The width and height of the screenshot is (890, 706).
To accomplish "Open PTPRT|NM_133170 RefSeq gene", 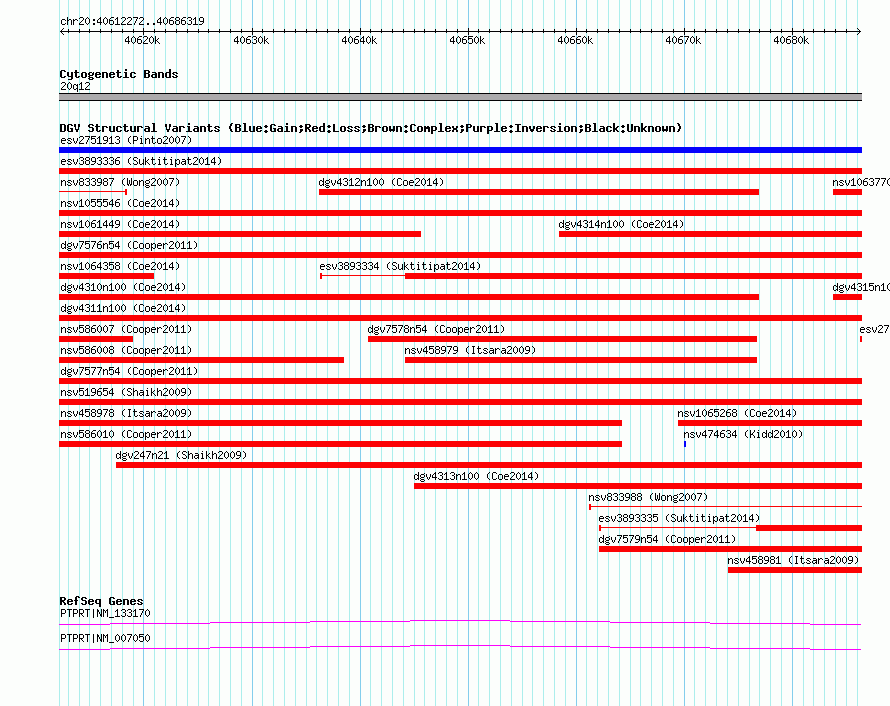I will tap(106, 613).
